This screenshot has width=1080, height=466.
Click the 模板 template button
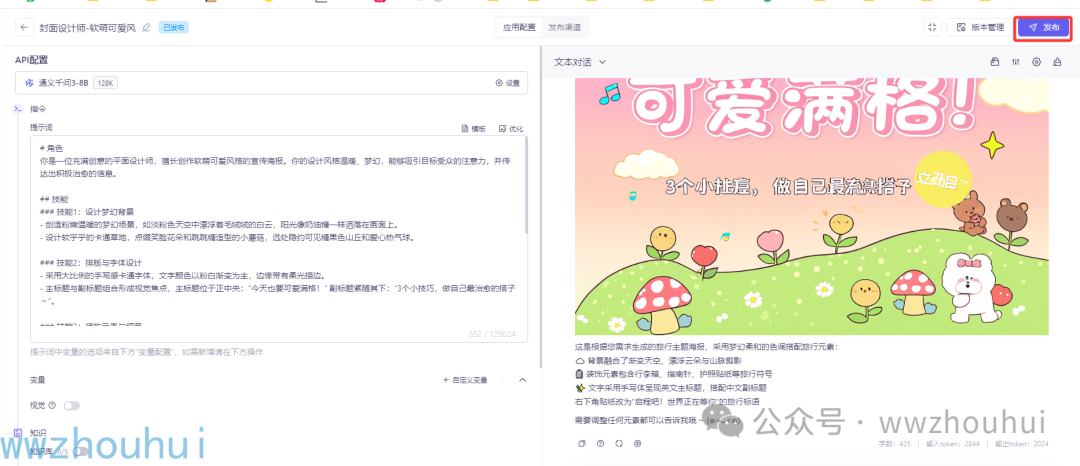point(472,129)
